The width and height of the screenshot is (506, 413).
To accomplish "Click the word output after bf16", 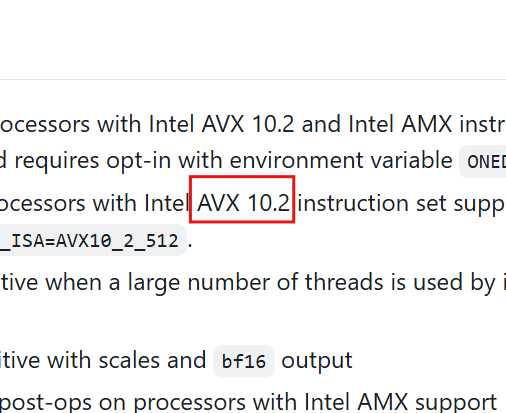I will tap(317, 361).
